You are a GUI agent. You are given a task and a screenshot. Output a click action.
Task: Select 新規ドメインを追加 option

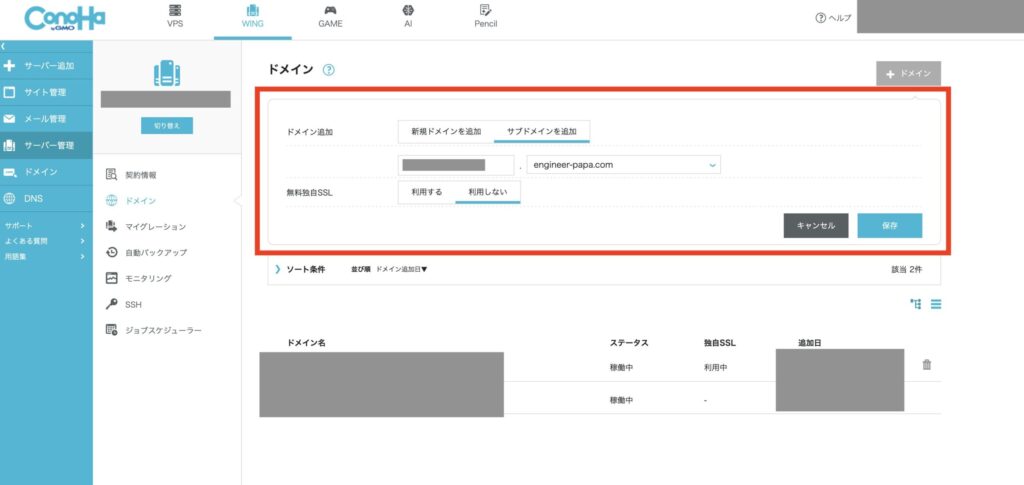coord(446,132)
